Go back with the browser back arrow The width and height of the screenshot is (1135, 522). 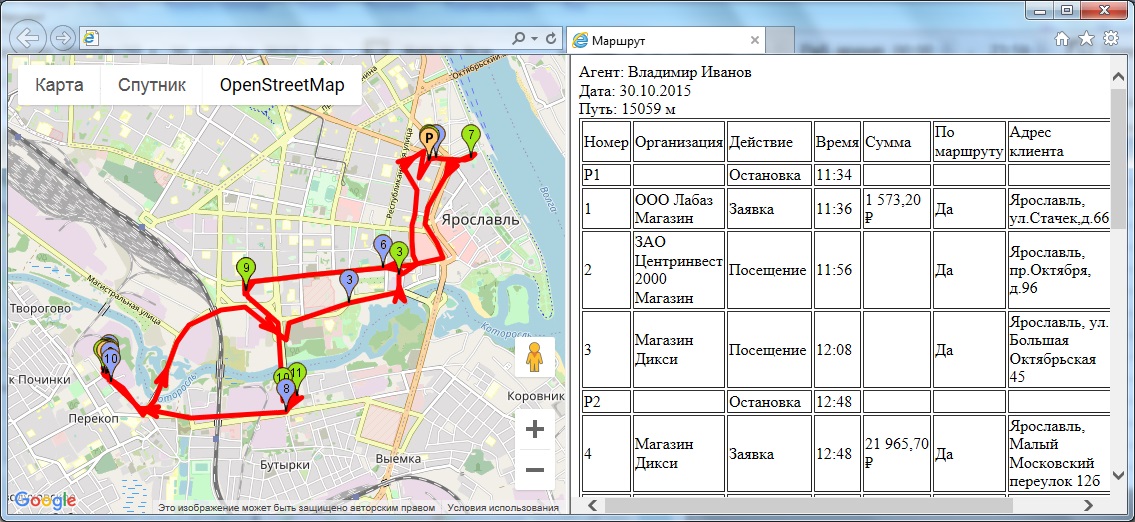30,38
